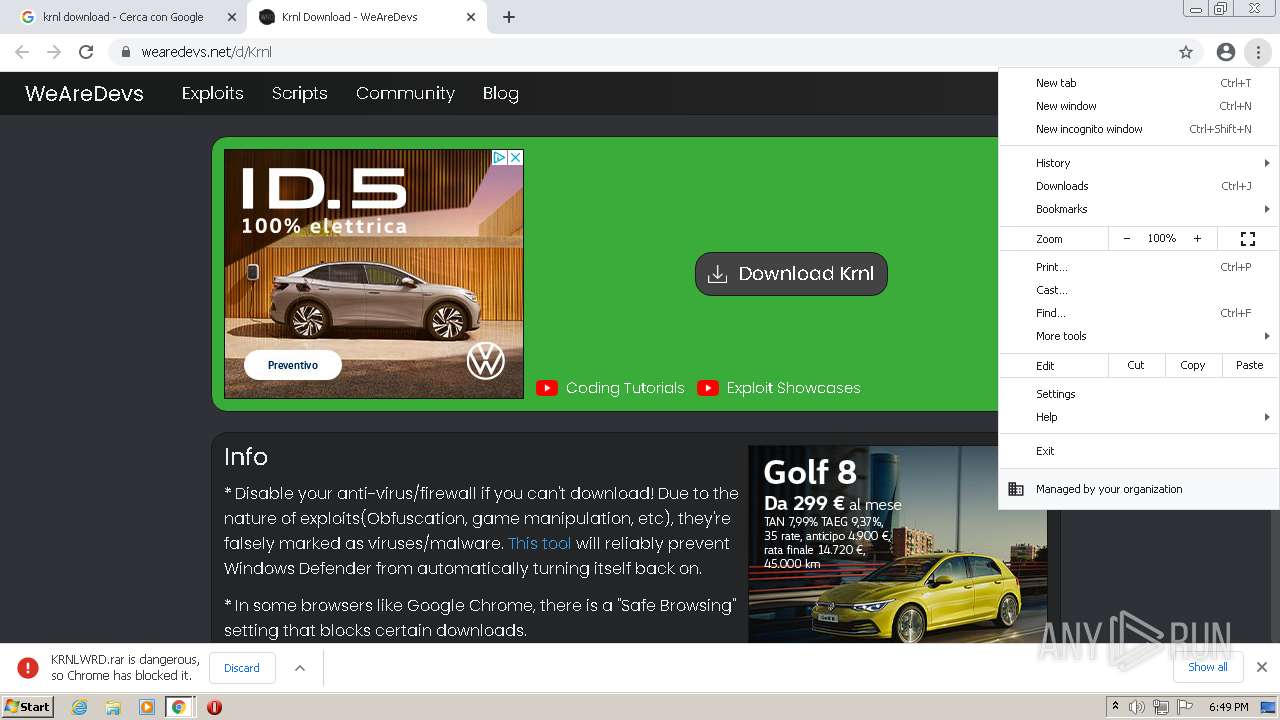
Task: Open the Exploit Showcases link
Action: click(793, 388)
